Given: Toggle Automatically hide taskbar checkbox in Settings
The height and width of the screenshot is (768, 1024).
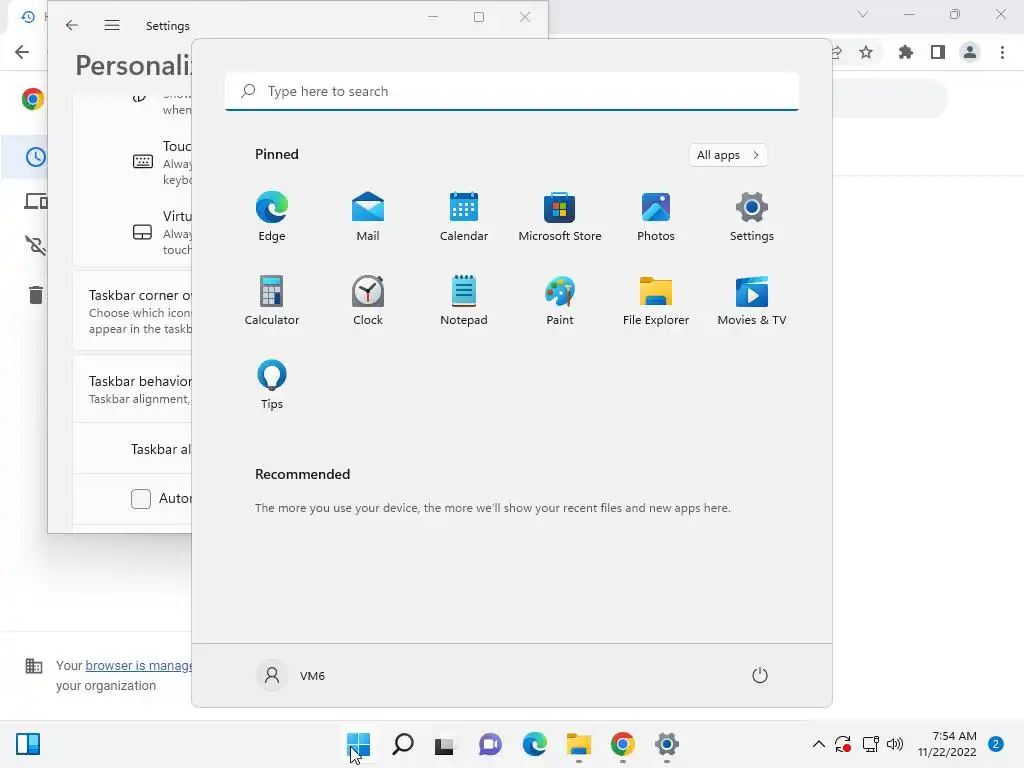Looking at the screenshot, I should coord(140,499).
